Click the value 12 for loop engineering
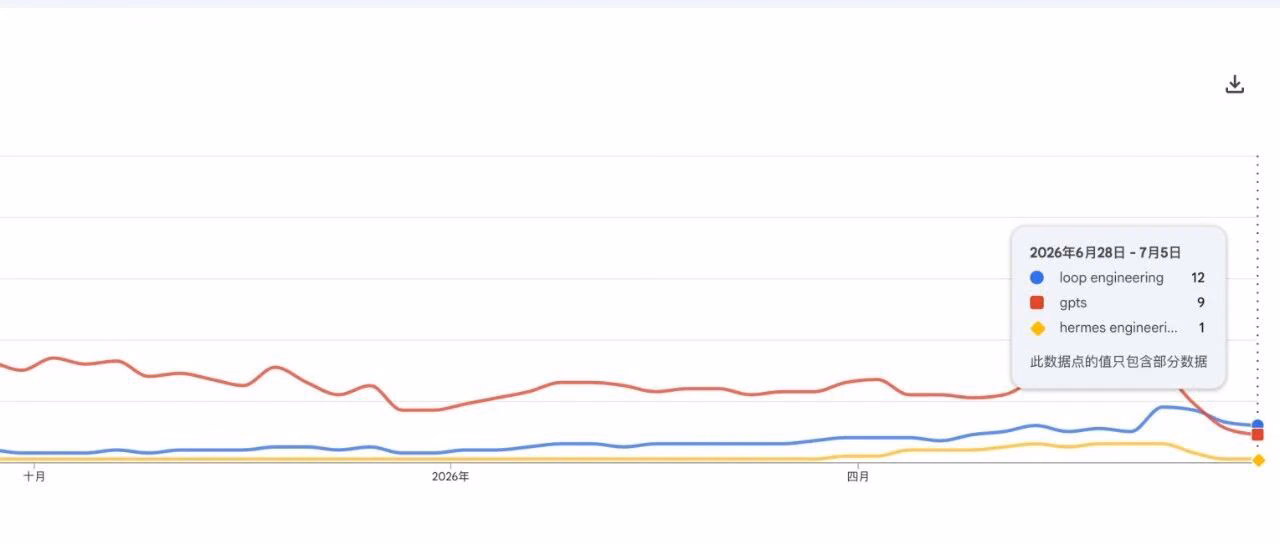The width and height of the screenshot is (1280, 544). [1198, 278]
